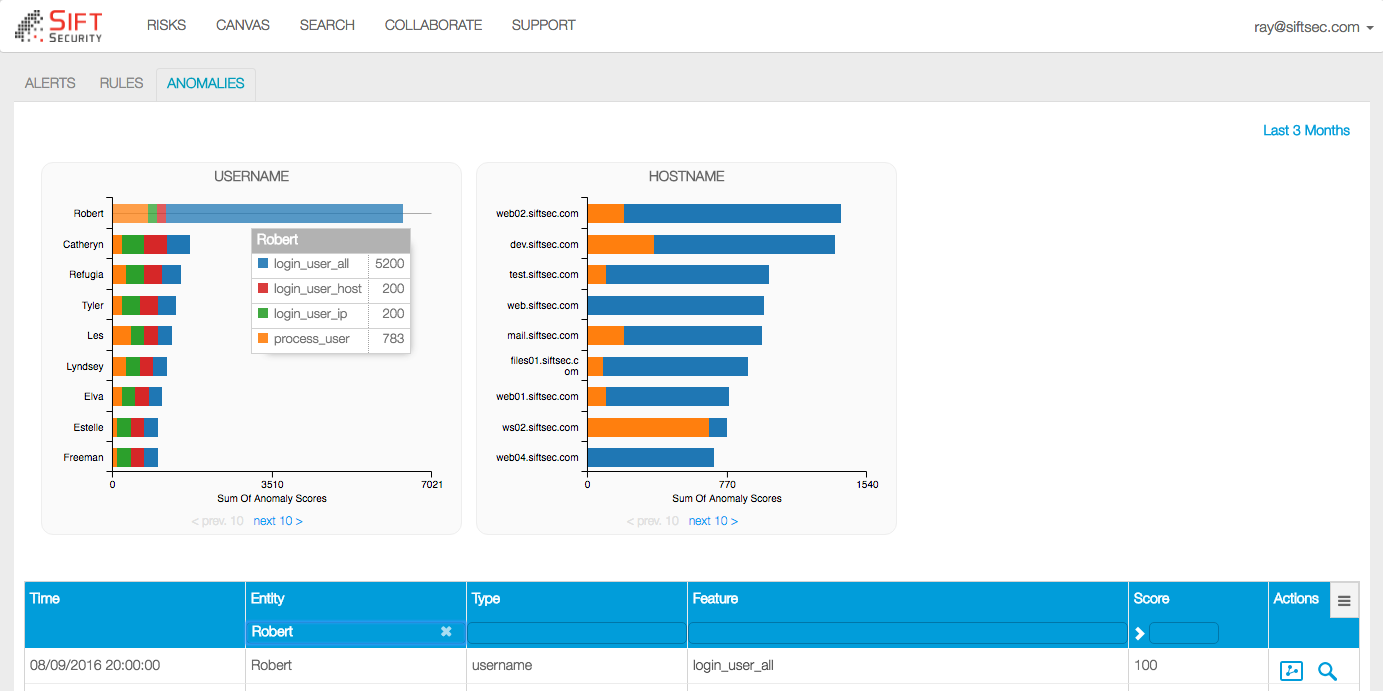Open the graph canvas icon in Robert row
The height and width of the screenshot is (691, 1383).
click(x=1292, y=671)
